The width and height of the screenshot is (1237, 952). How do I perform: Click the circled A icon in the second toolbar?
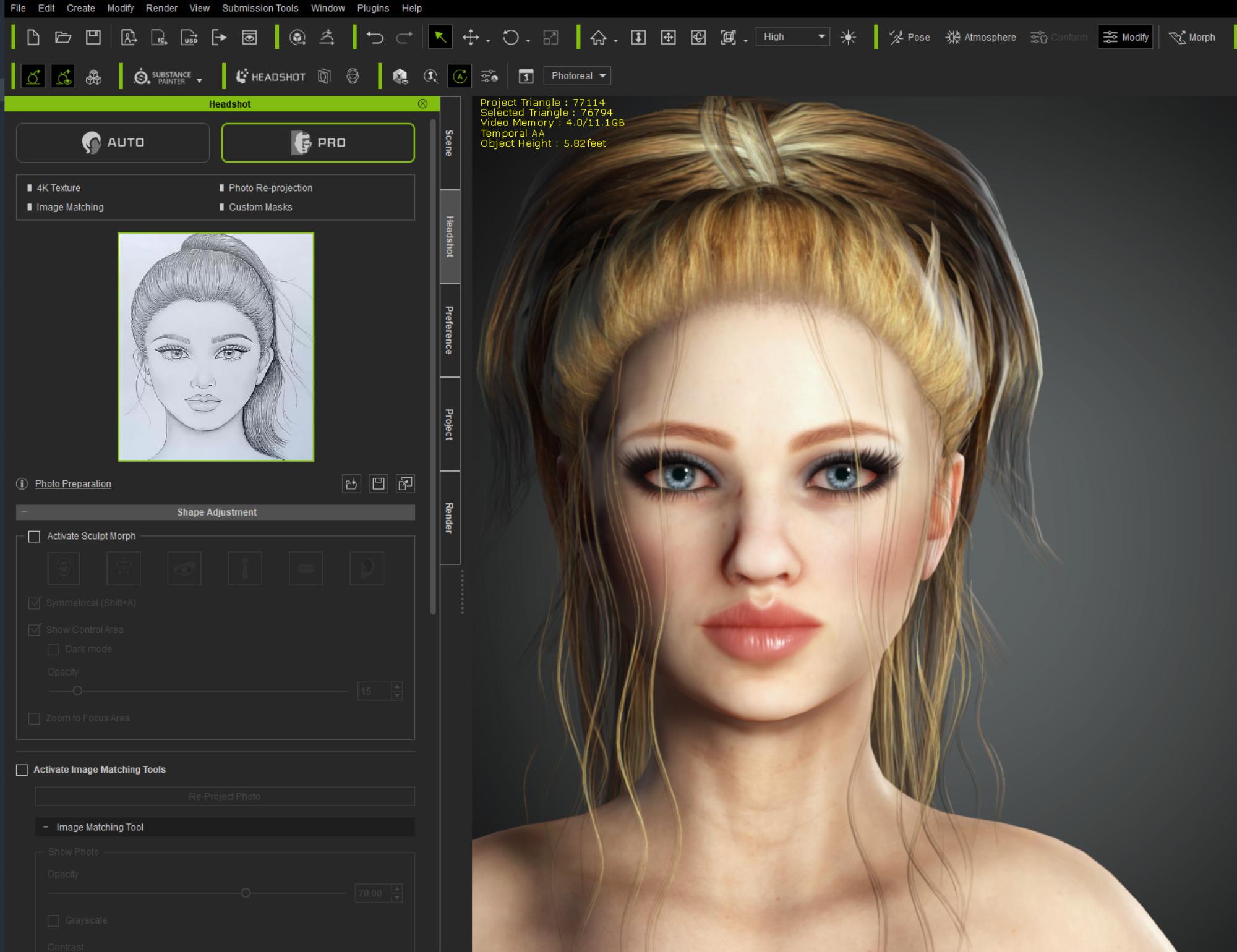point(460,76)
